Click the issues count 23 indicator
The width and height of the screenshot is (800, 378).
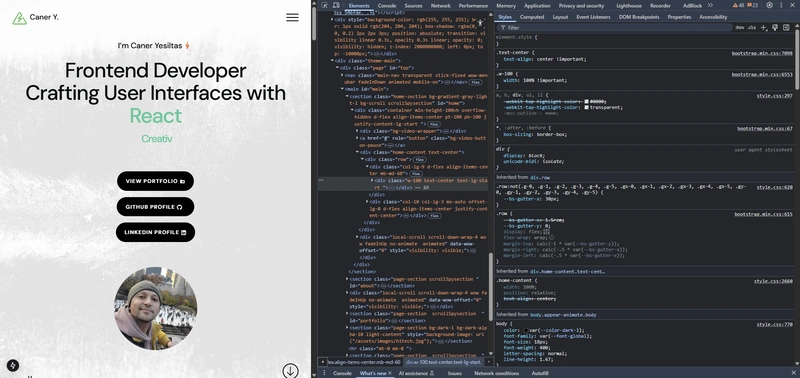pyautogui.click(x=753, y=5)
